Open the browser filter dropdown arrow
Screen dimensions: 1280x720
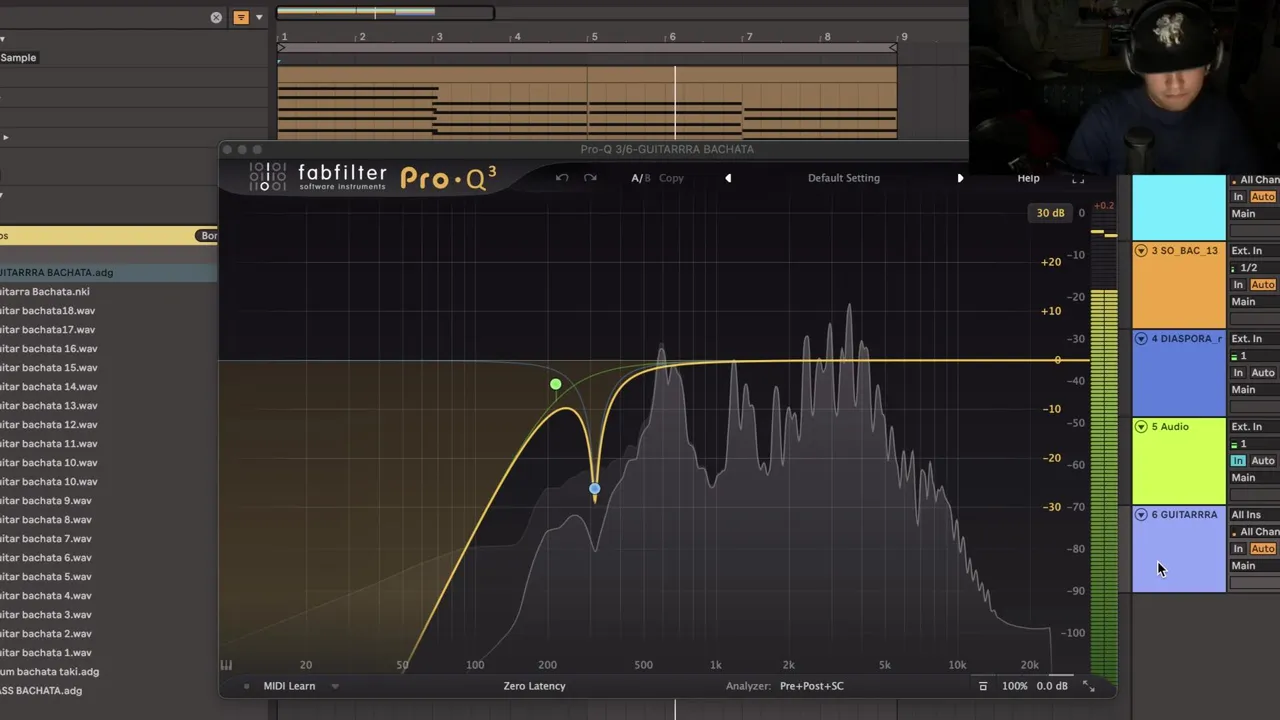pyautogui.click(x=259, y=17)
